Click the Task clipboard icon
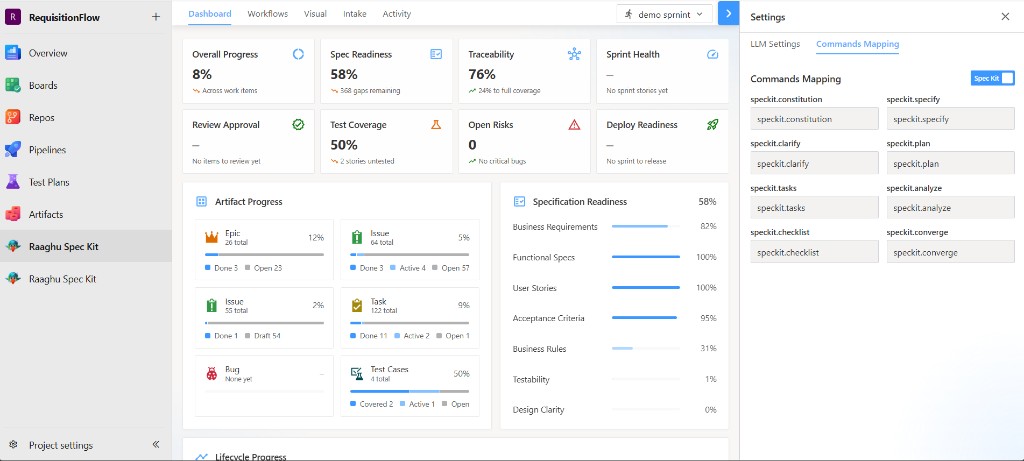The width and height of the screenshot is (1024, 461). tap(357, 305)
